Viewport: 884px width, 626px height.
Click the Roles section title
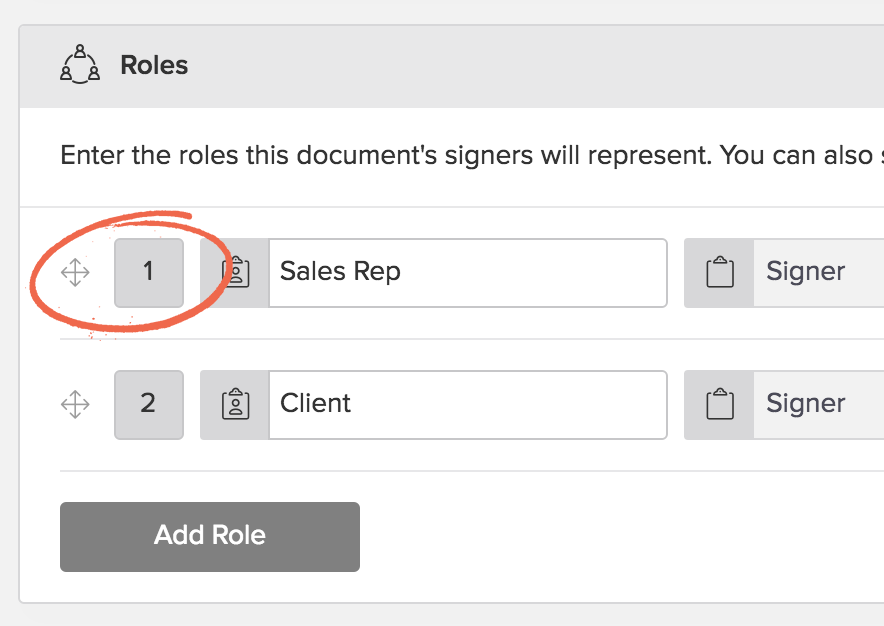click(x=154, y=65)
